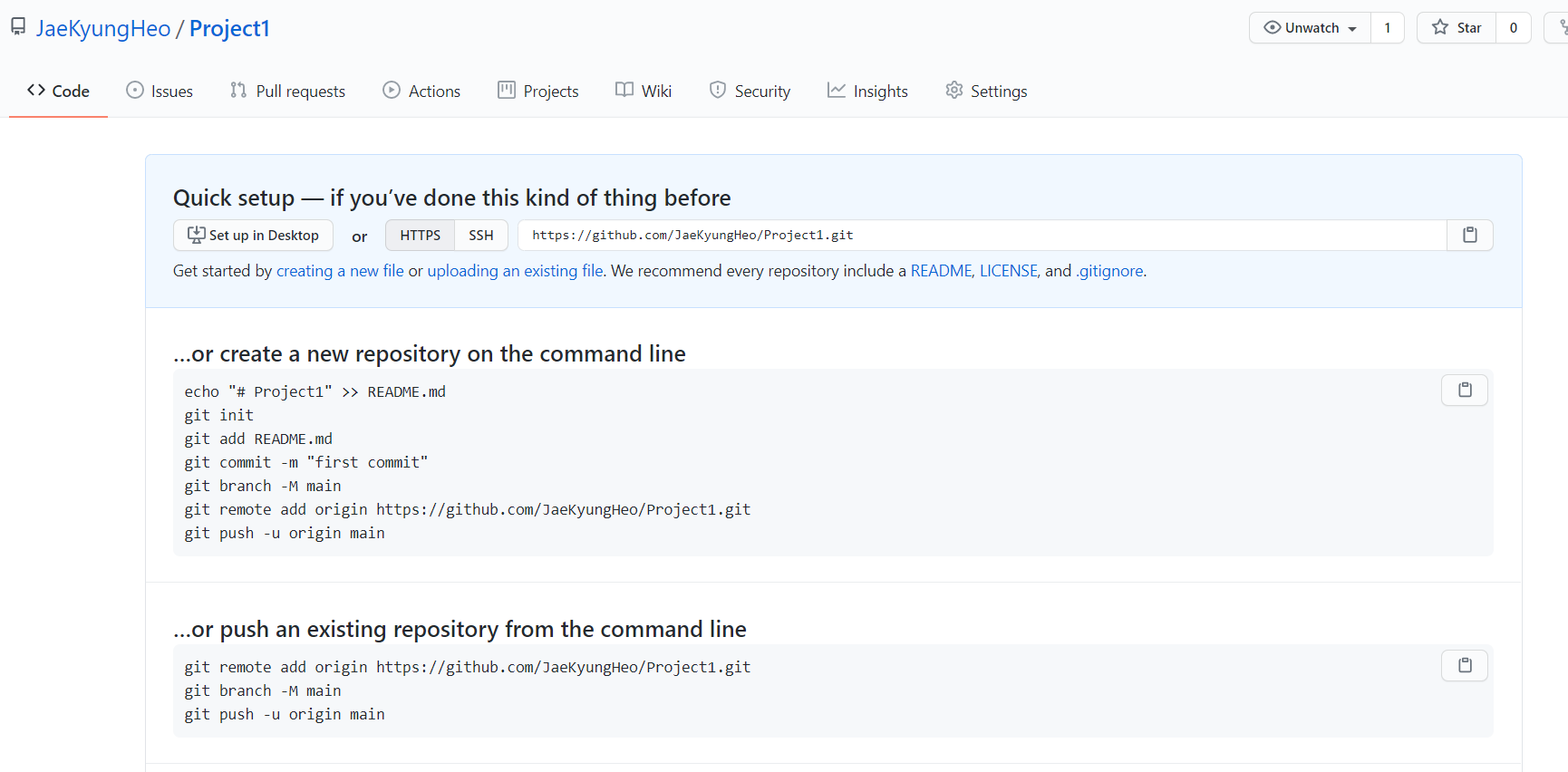Star the repository

click(1457, 28)
